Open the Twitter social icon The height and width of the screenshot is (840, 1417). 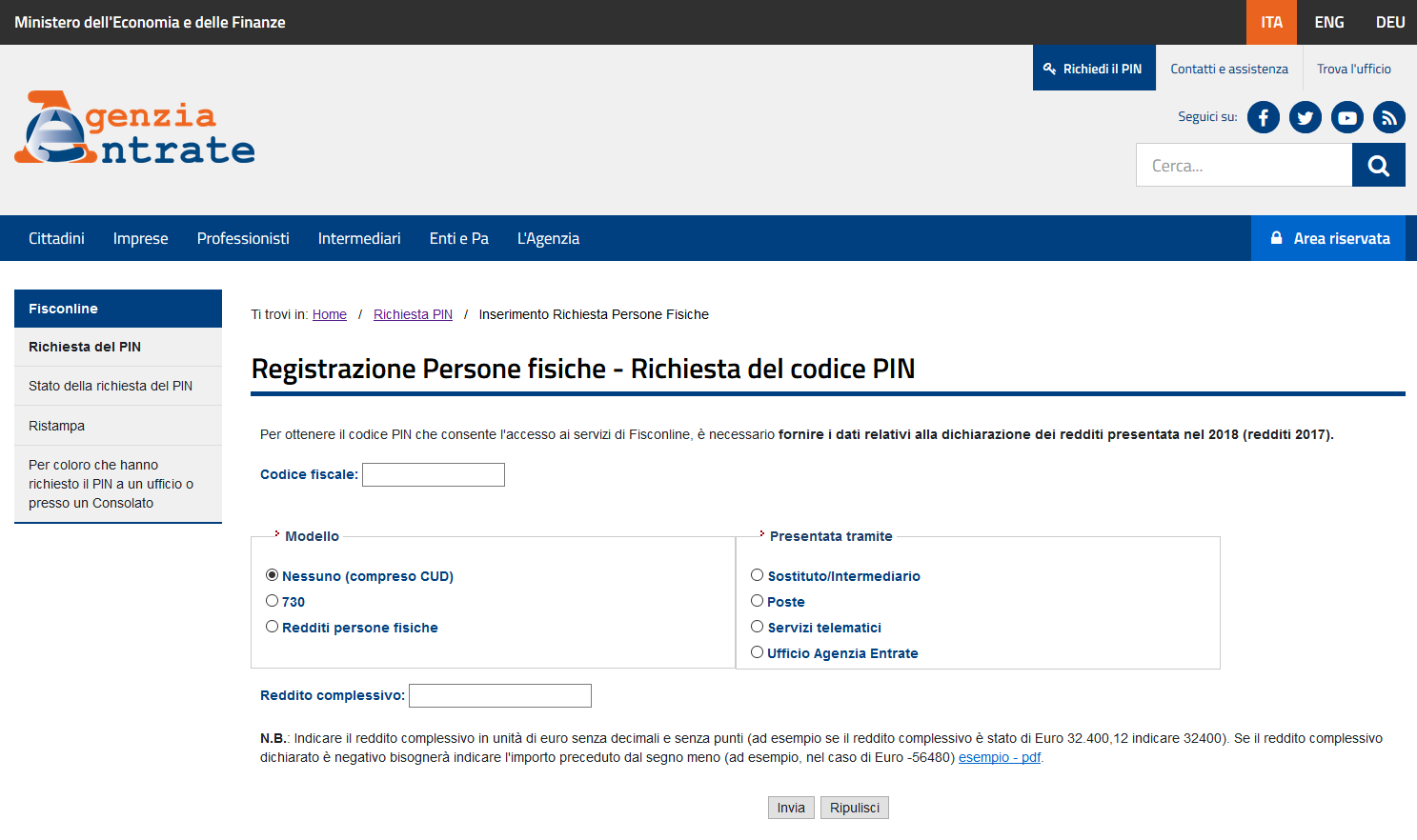[1305, 117]
